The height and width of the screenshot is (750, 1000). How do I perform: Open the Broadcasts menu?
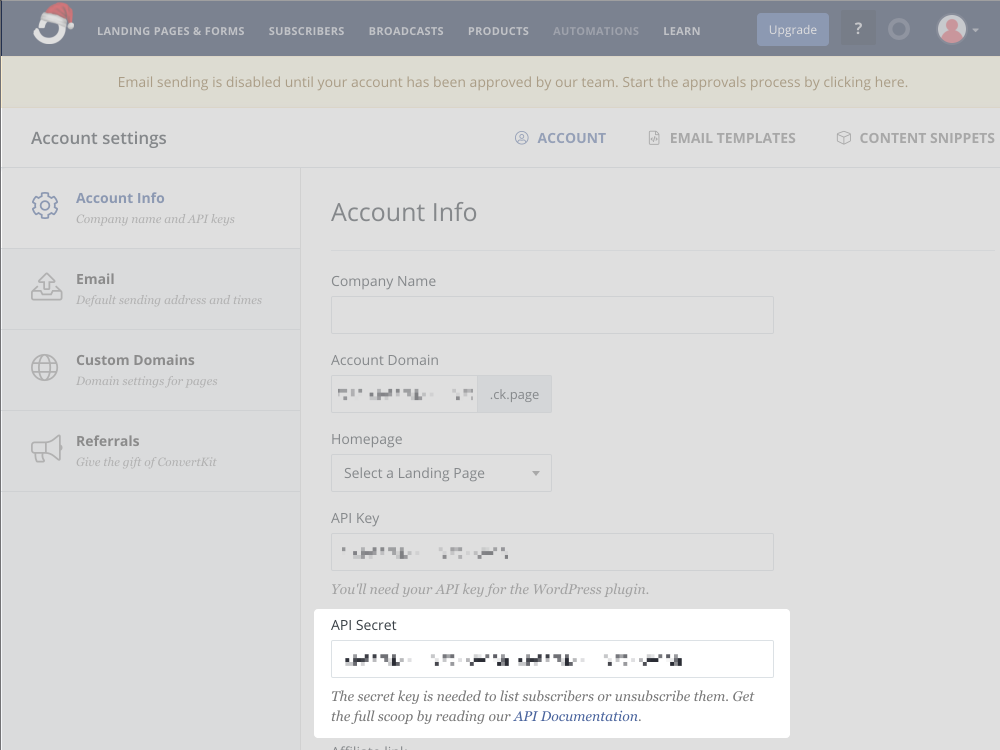pyautogui.click(x=406, y=31)
